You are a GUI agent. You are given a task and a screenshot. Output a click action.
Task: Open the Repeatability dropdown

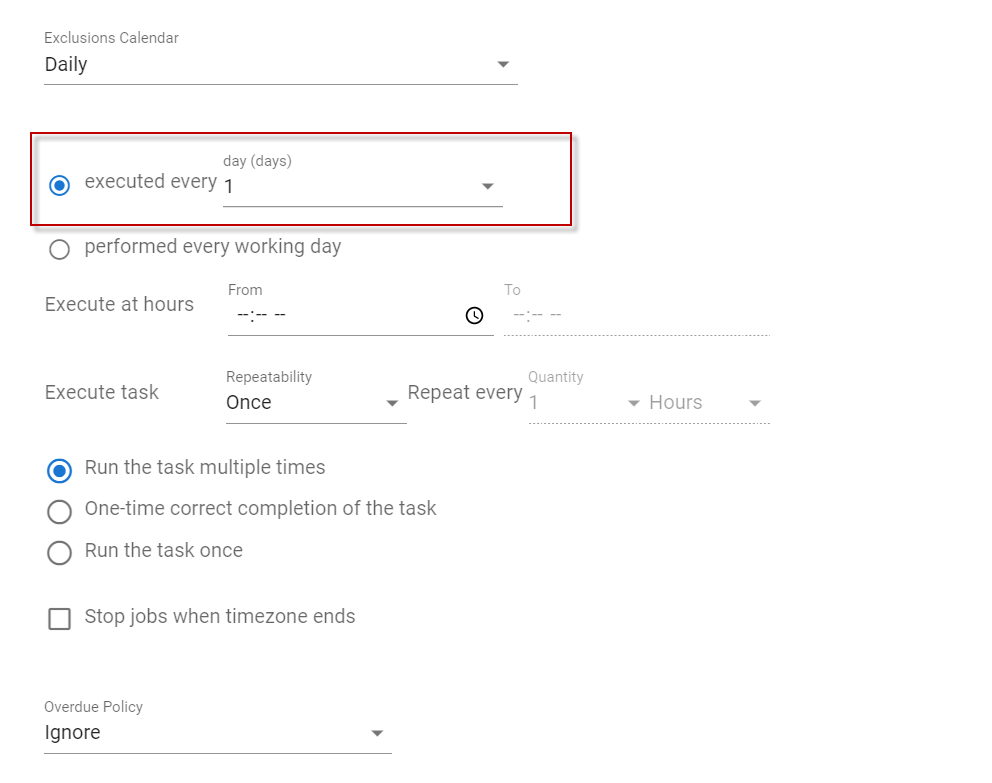[316, 403]
